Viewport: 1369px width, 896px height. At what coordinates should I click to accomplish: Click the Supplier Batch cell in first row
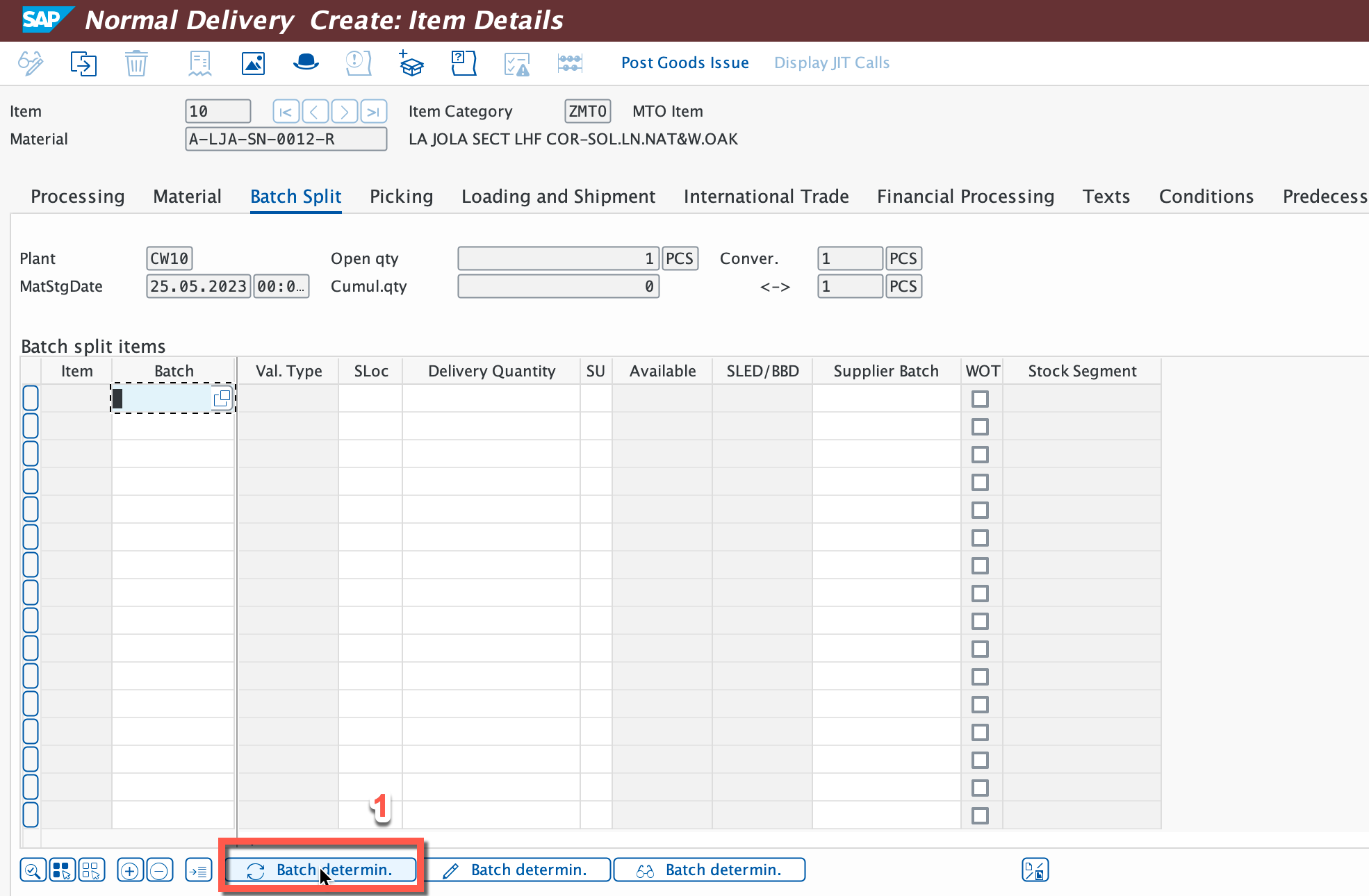(886, 399)
